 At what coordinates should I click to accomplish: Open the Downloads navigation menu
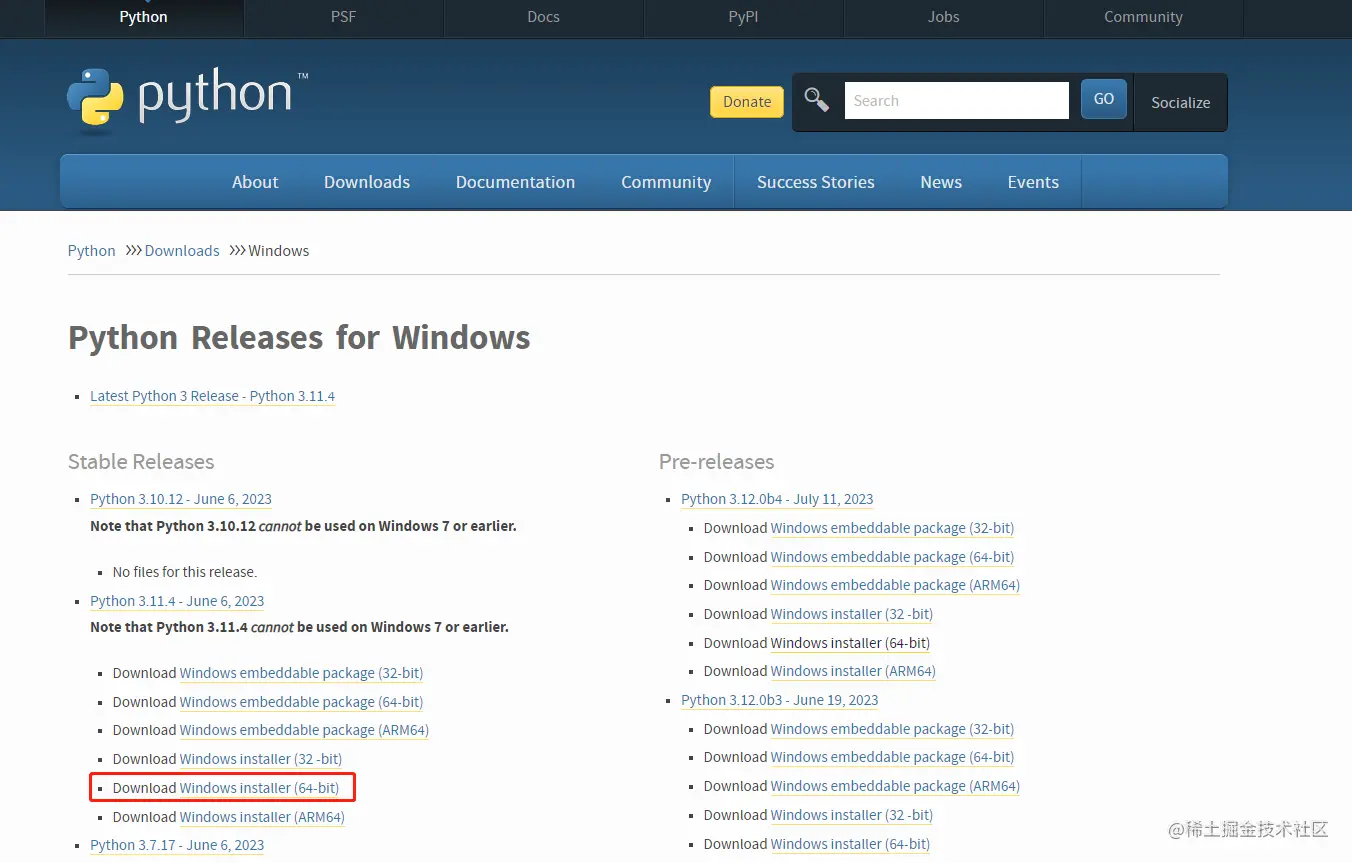tap(367, 182)
